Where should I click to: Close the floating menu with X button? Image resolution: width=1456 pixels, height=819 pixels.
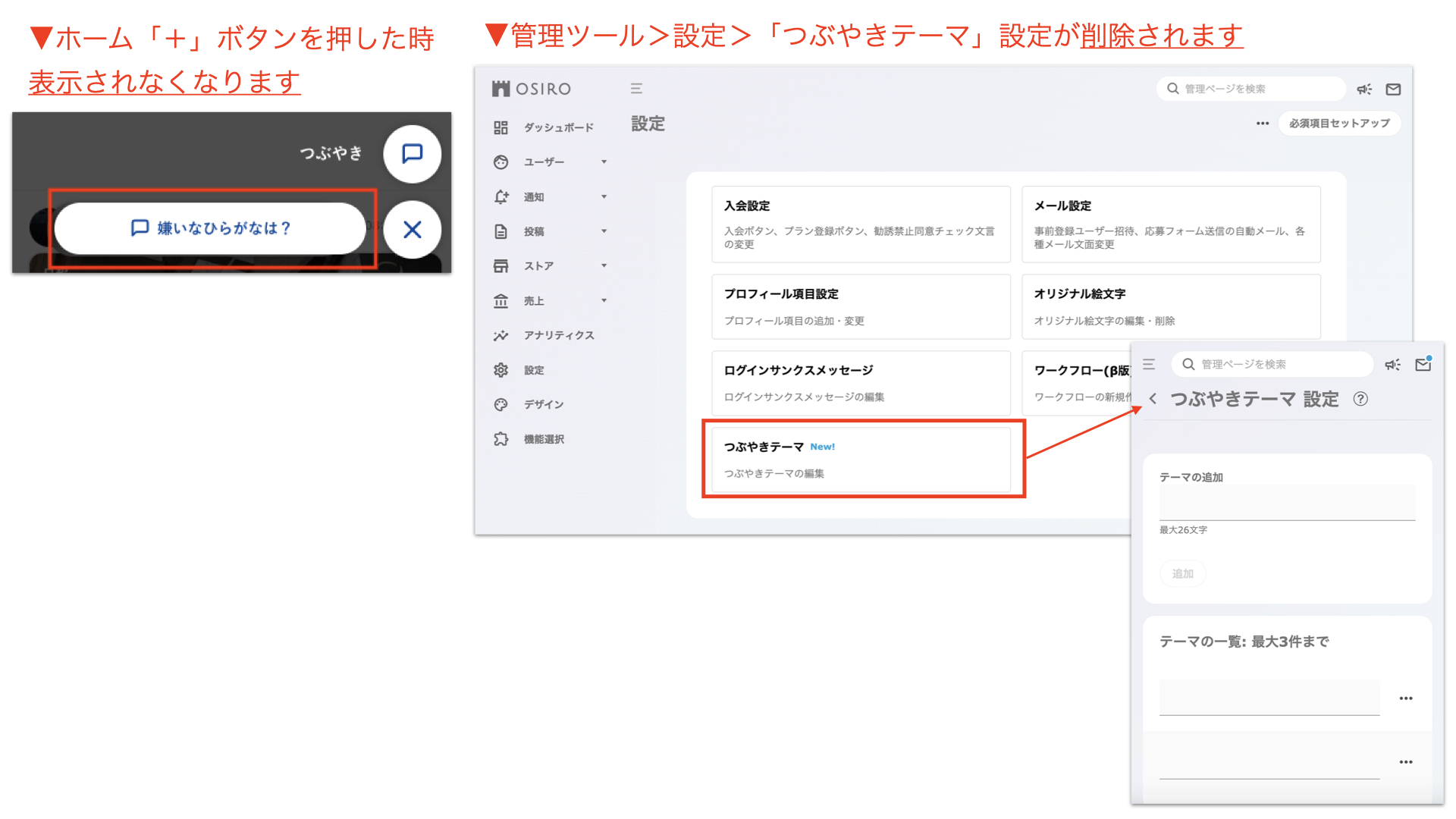pos(412,230)
